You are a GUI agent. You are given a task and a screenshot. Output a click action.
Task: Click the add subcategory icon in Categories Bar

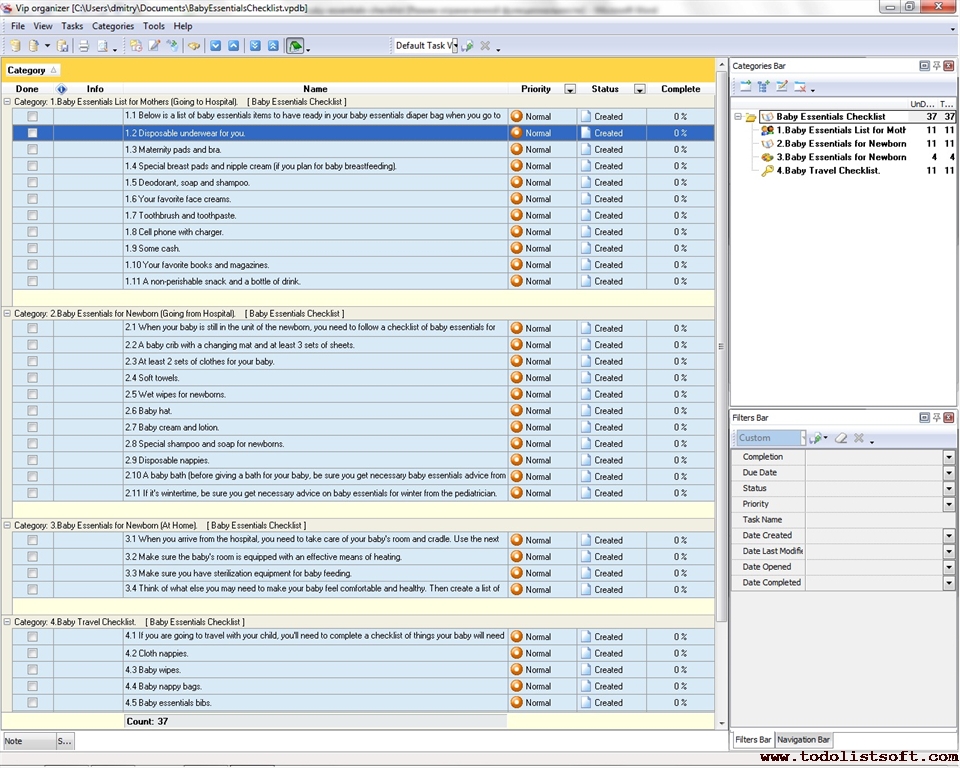pos(764,87)
